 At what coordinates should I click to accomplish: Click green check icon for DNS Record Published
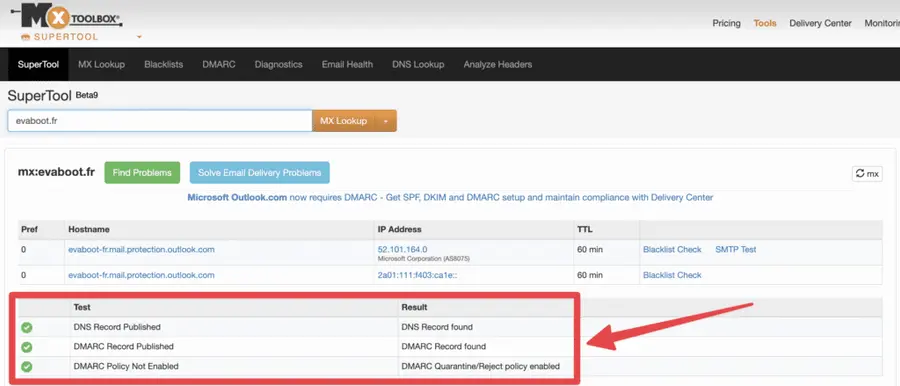[x=26, y=327]
